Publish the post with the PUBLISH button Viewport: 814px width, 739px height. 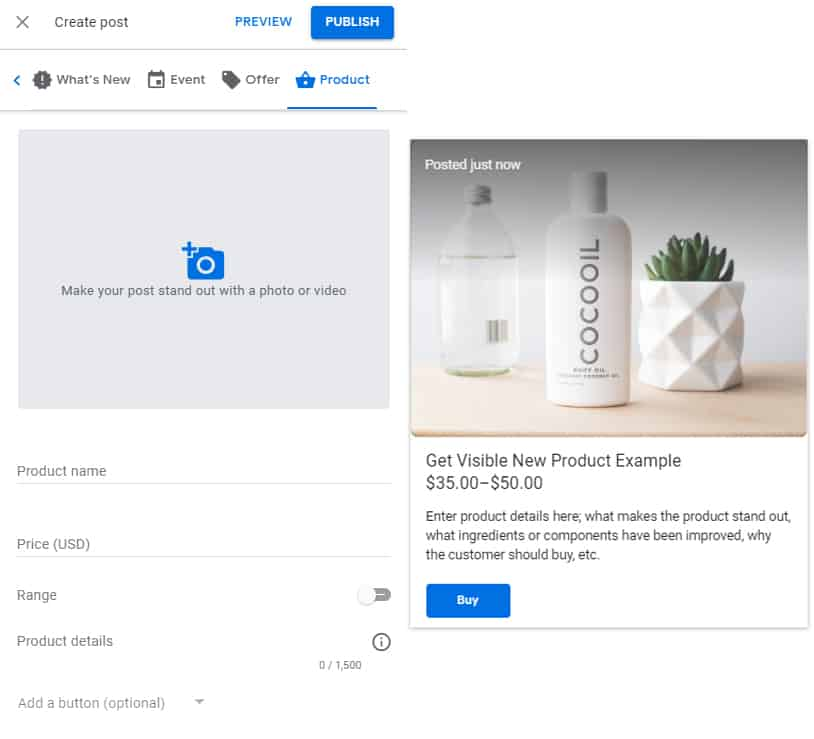tap(352, 22)
